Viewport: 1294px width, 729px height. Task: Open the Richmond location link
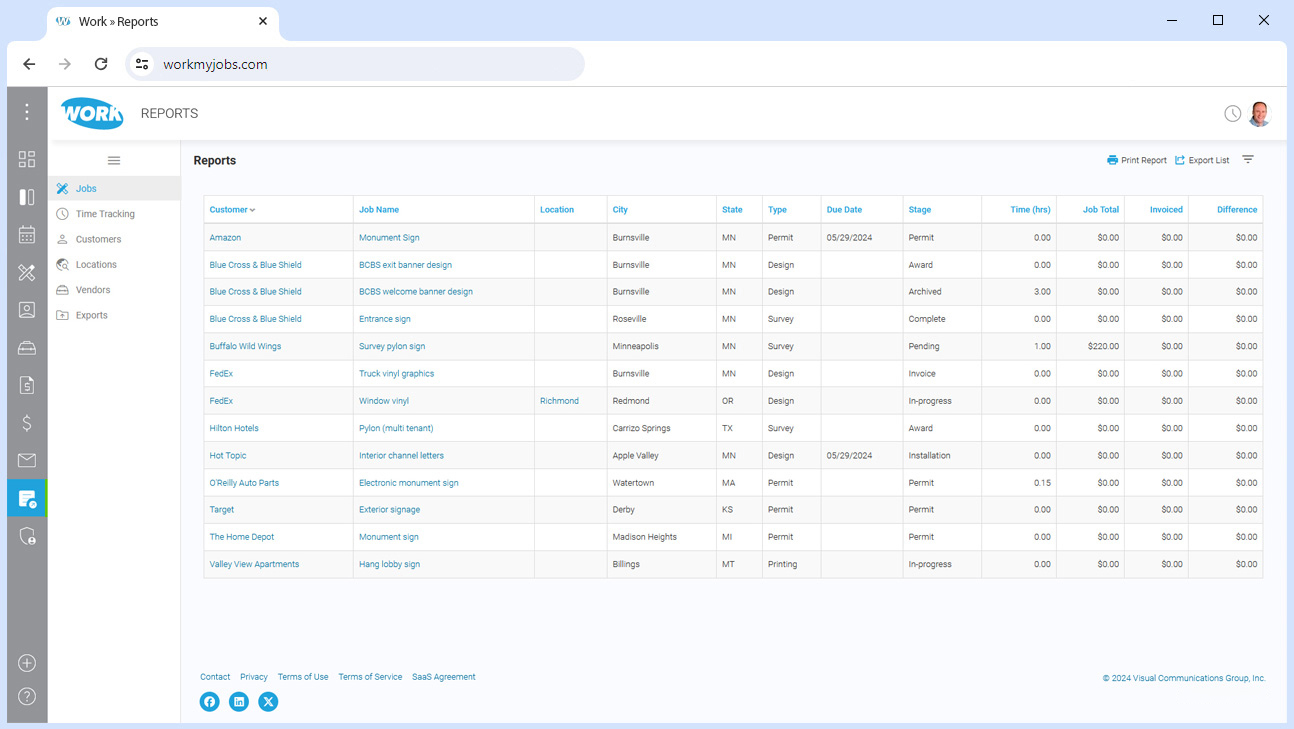559,401
